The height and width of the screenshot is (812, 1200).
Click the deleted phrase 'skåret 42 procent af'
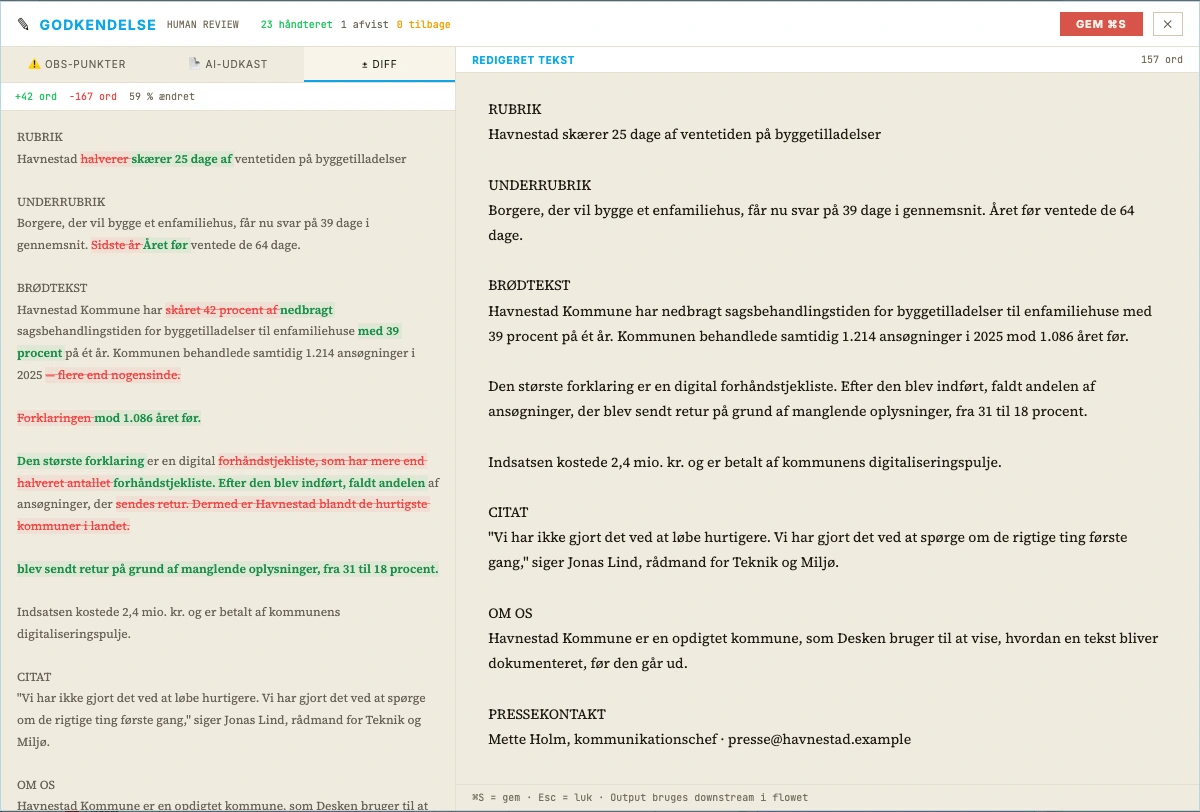click(222, 310)
